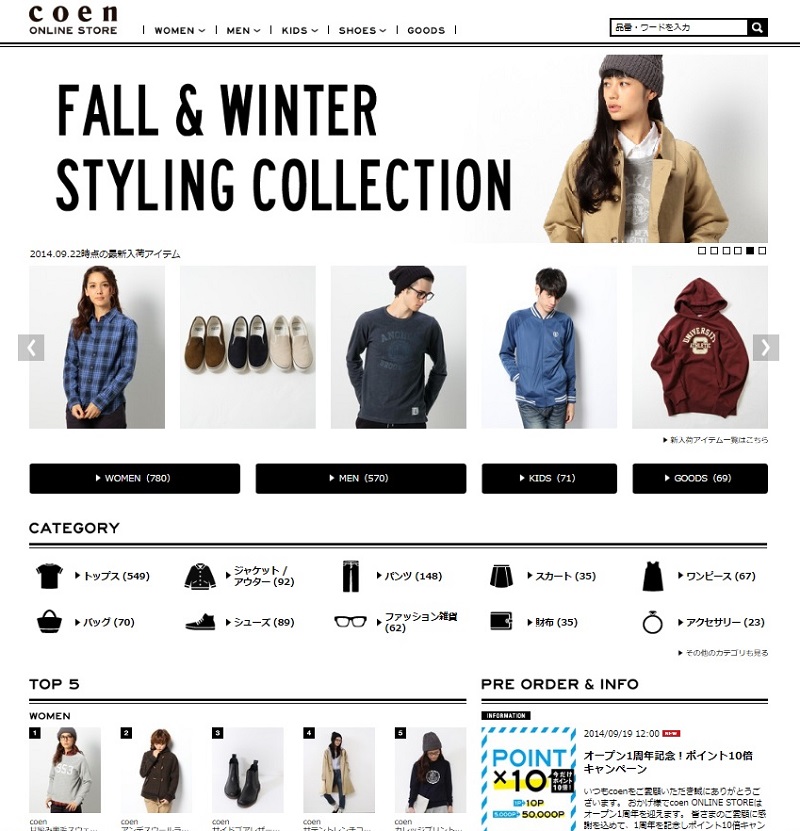Click the sneaker shoes category icon
This screenshot has width=800, height=831.
[x=200, y=622]
